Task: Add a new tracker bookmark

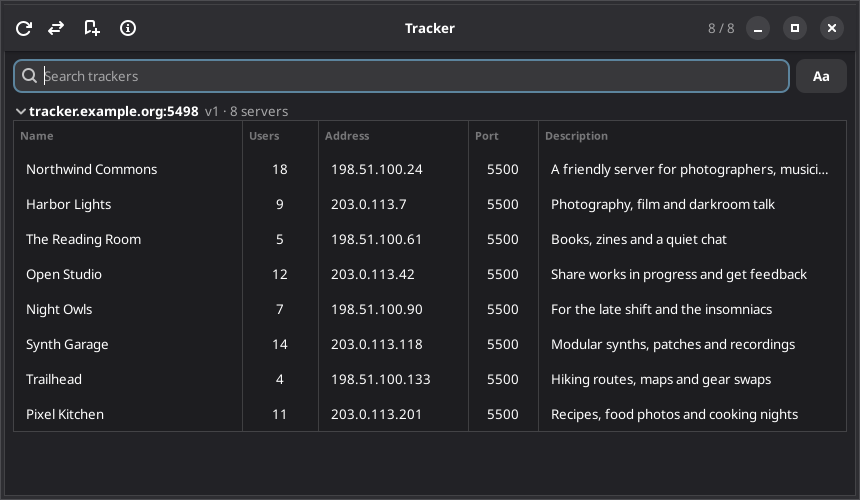Action: click(92, 28)
